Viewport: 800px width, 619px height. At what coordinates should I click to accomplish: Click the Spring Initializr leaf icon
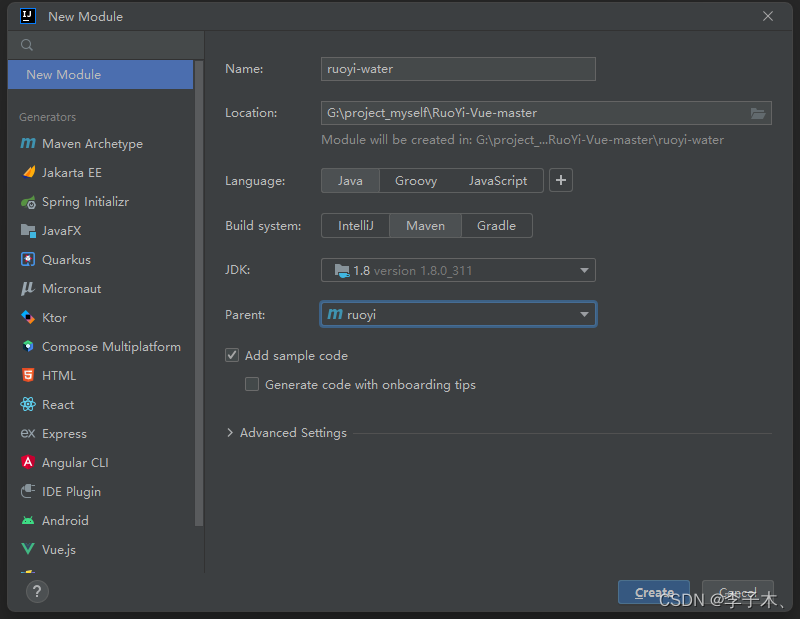tap(28, 202)
